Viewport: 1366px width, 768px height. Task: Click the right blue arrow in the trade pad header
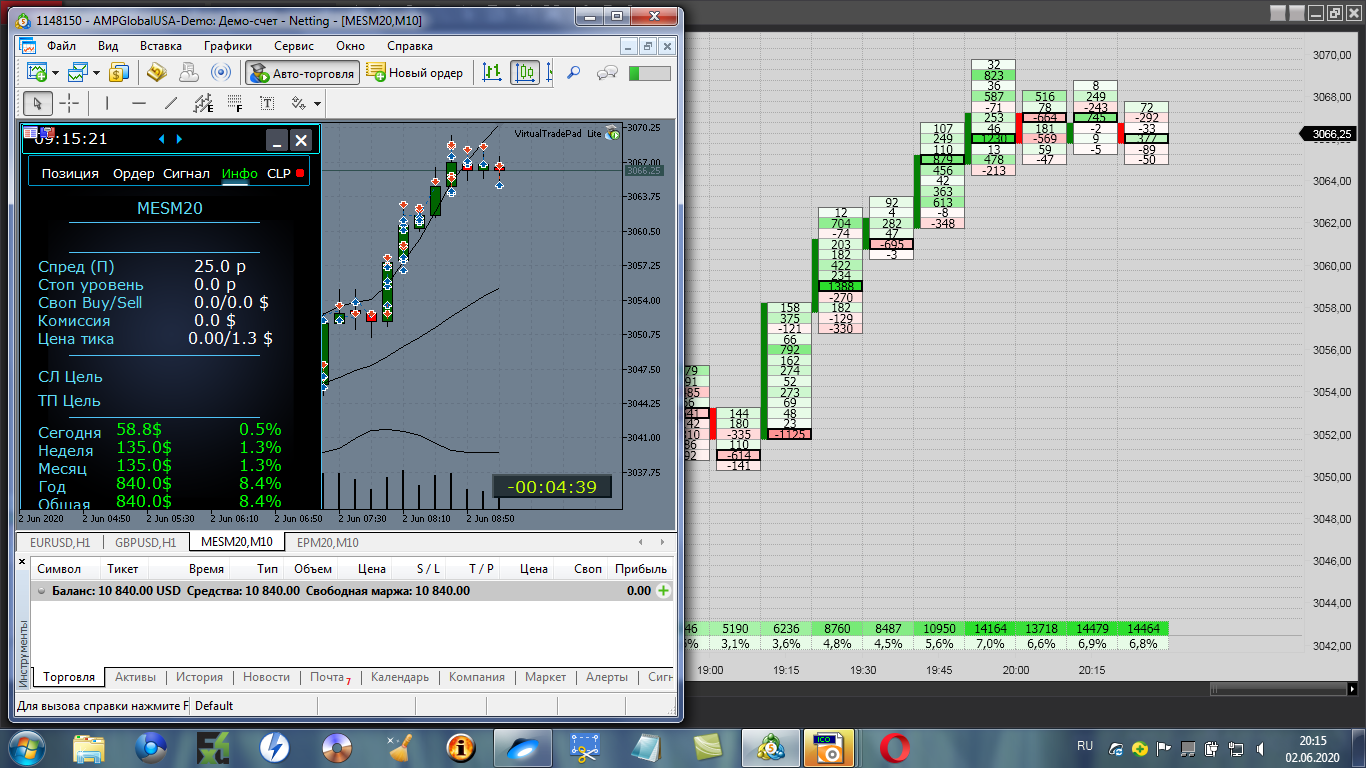point(180,139)
